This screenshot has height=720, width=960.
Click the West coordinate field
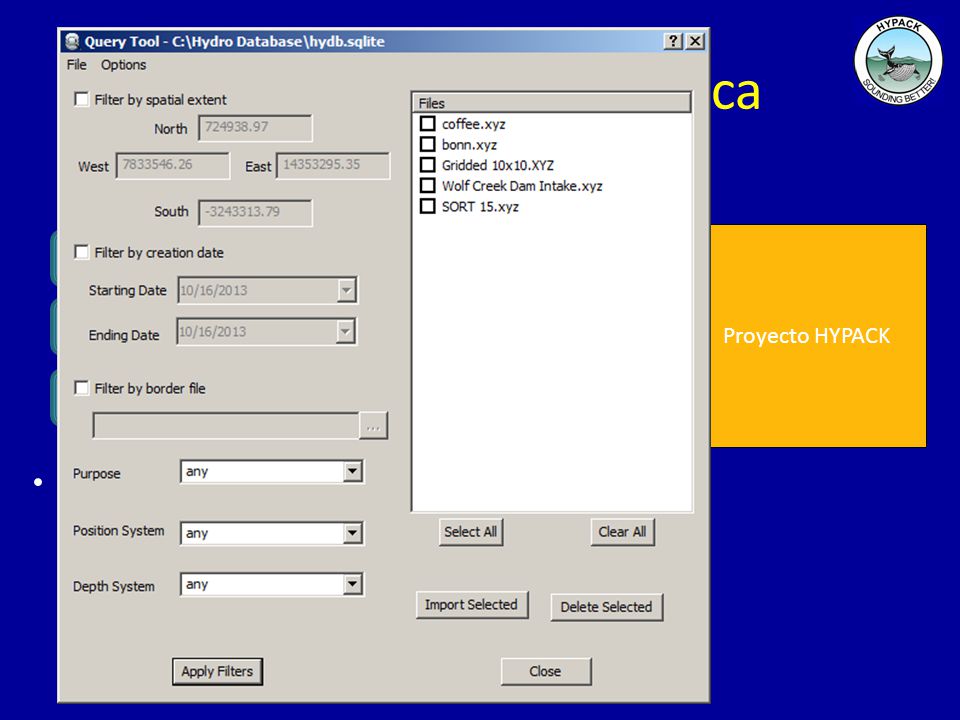point(173,165)
